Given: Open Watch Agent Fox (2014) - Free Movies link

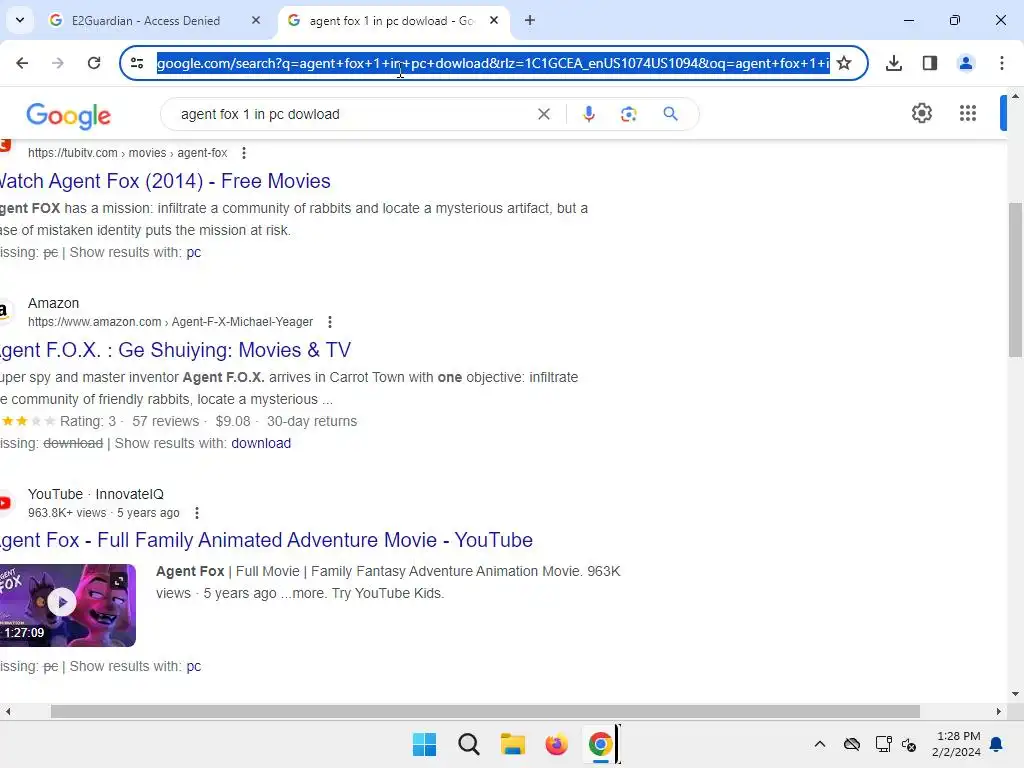Looking at the screenshot, I should (x=165, y=181).
